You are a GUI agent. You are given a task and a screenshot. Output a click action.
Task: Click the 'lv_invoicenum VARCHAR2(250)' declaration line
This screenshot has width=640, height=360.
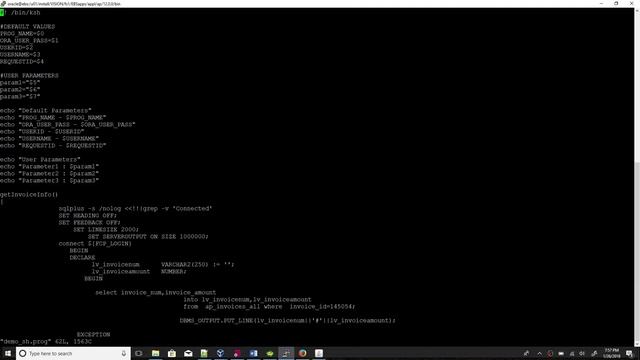pyautogui.click(x=163, y=264)
